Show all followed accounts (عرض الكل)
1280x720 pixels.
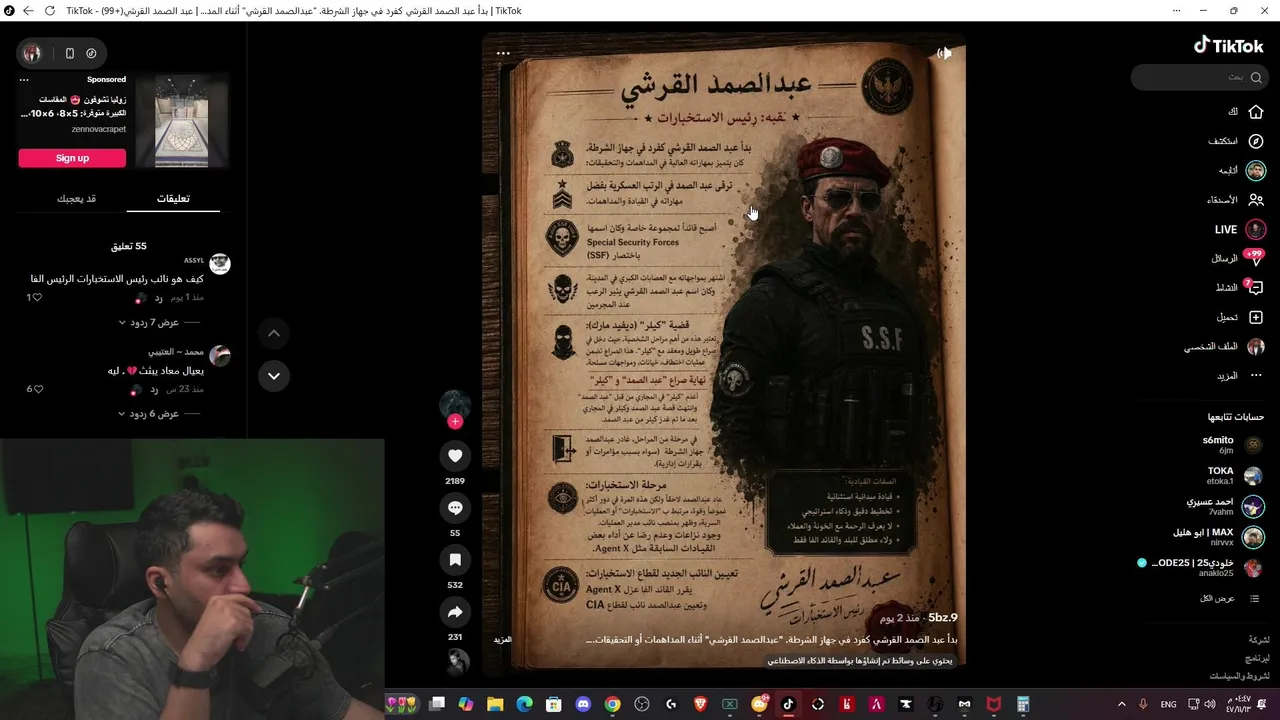tap(1217, 598)
